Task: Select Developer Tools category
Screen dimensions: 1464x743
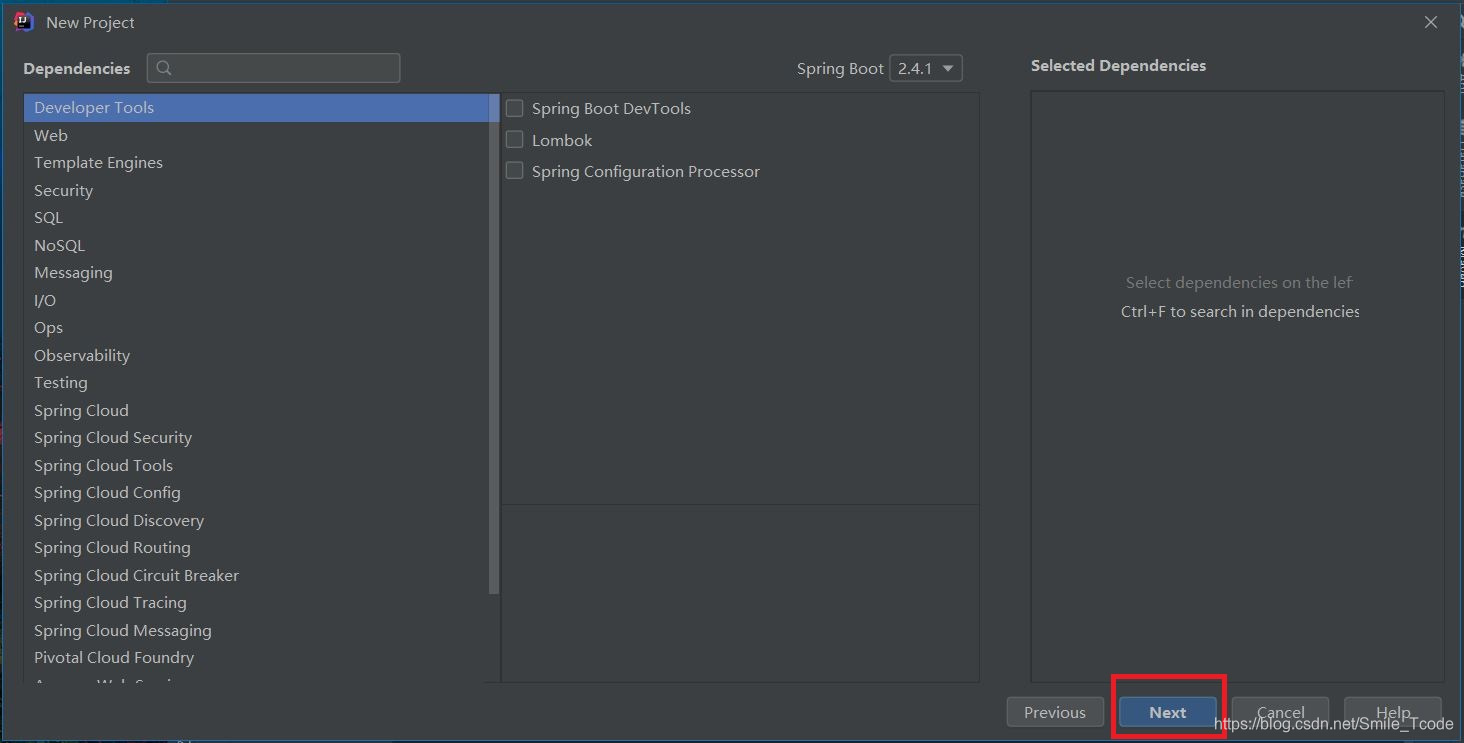Action: coord(256,108)
